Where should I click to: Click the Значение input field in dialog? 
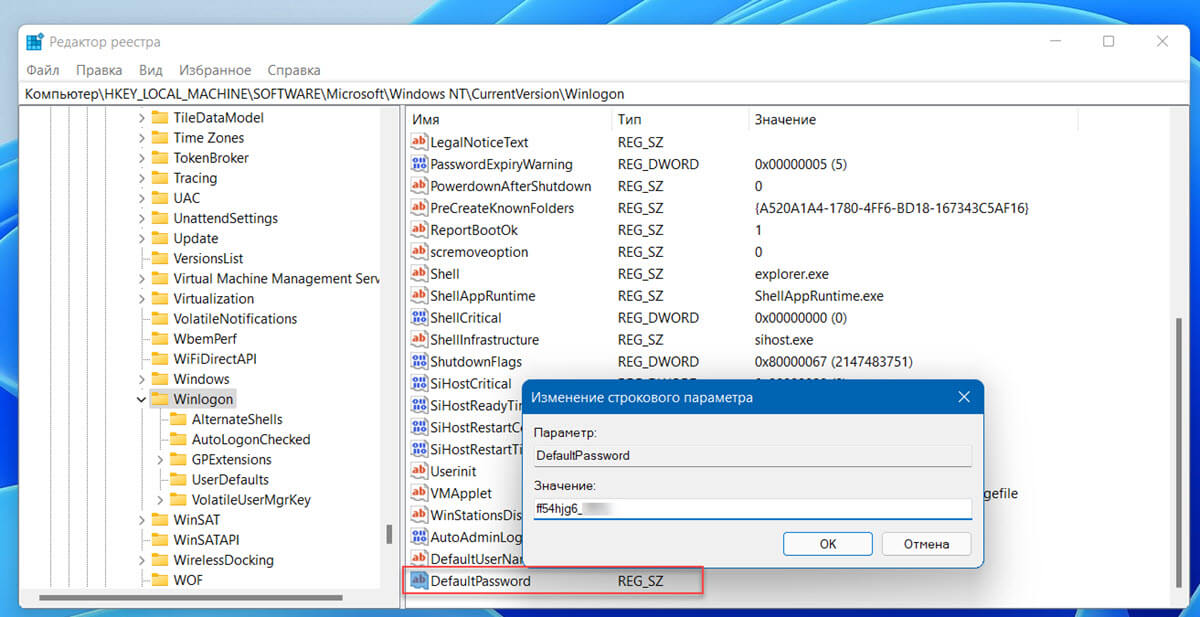[x=752, y=509]
